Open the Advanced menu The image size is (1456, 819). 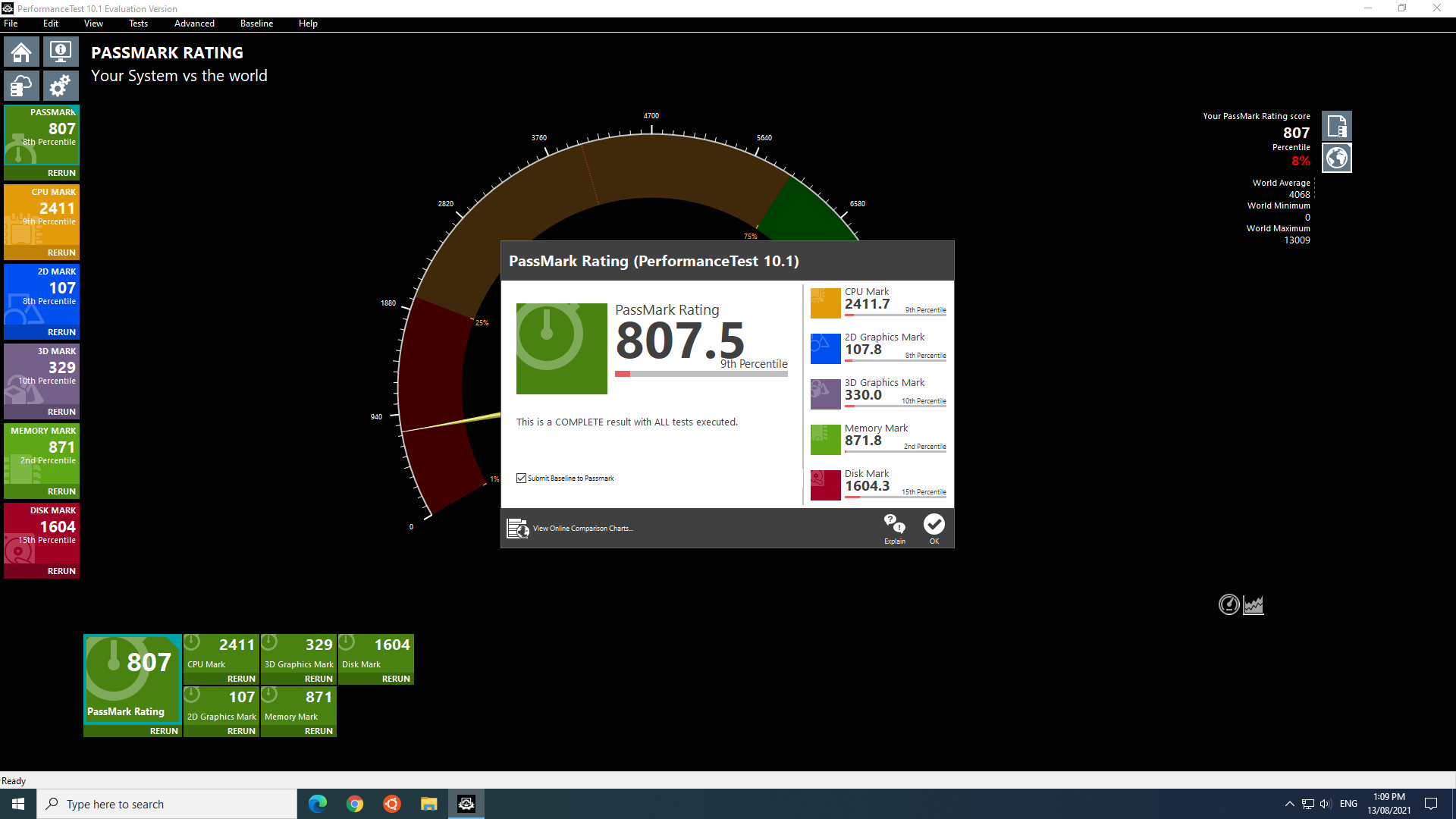point(194,24)
